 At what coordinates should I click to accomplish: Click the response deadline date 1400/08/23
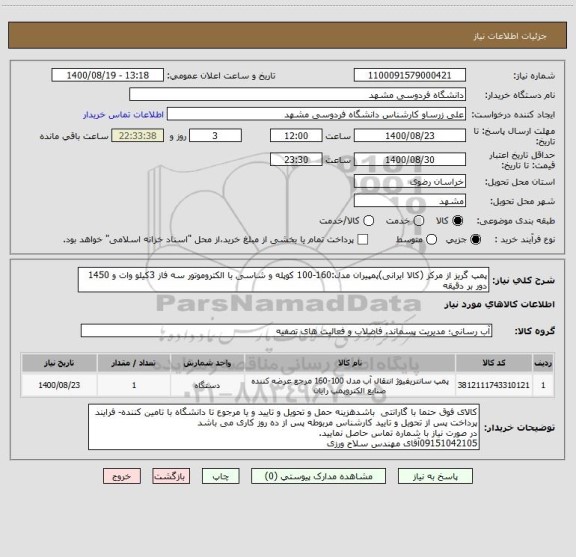click(410, 136)
